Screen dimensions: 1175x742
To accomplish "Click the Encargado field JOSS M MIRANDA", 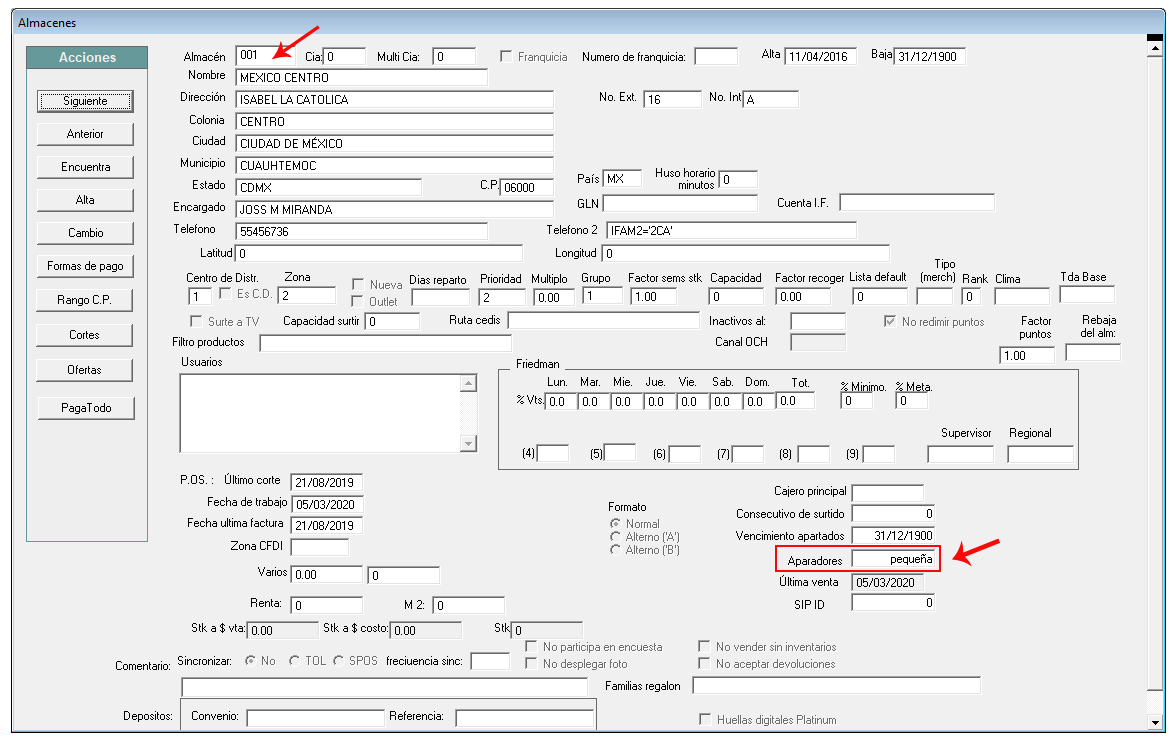I will pyautogui.click(x=394, y=209).
